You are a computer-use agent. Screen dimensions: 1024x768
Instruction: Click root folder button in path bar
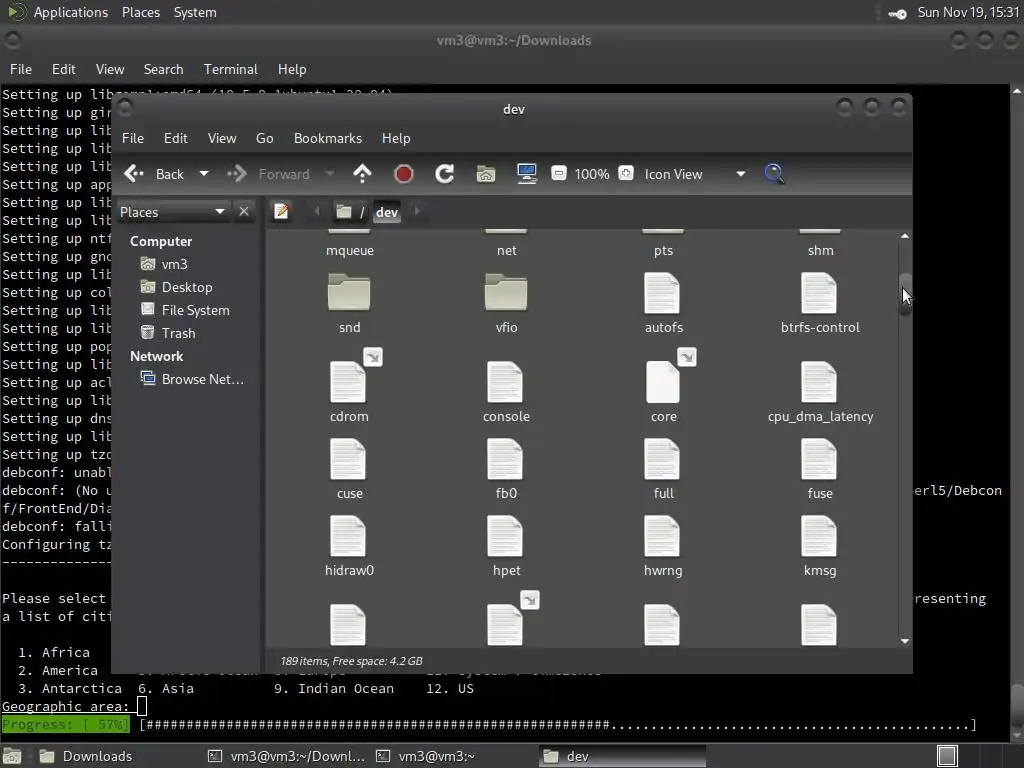[x=350, y=212]
